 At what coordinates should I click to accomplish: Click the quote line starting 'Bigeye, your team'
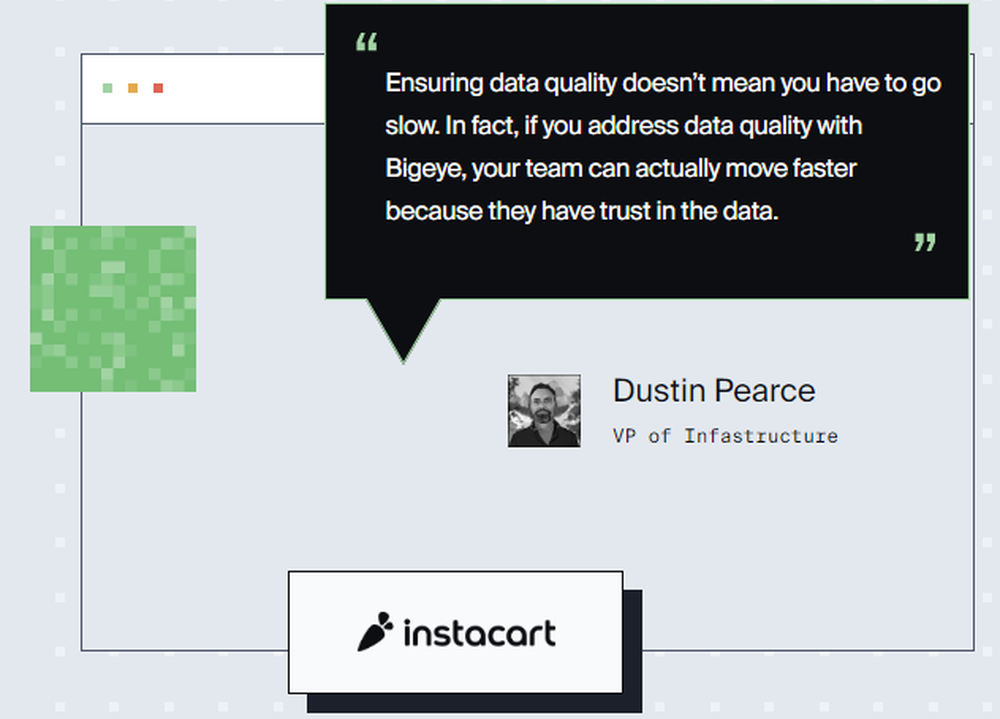pos(621,169)
